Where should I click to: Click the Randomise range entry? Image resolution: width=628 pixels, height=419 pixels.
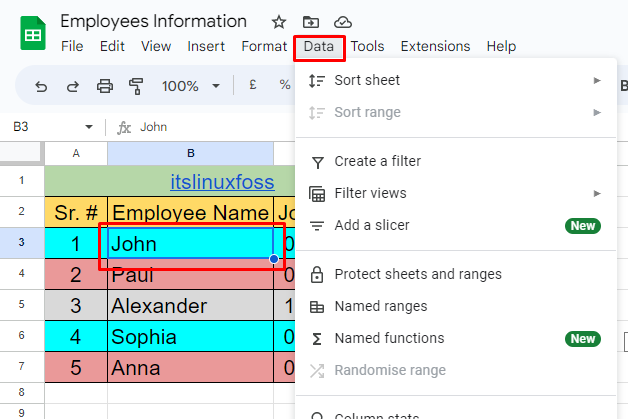point(456,371)
